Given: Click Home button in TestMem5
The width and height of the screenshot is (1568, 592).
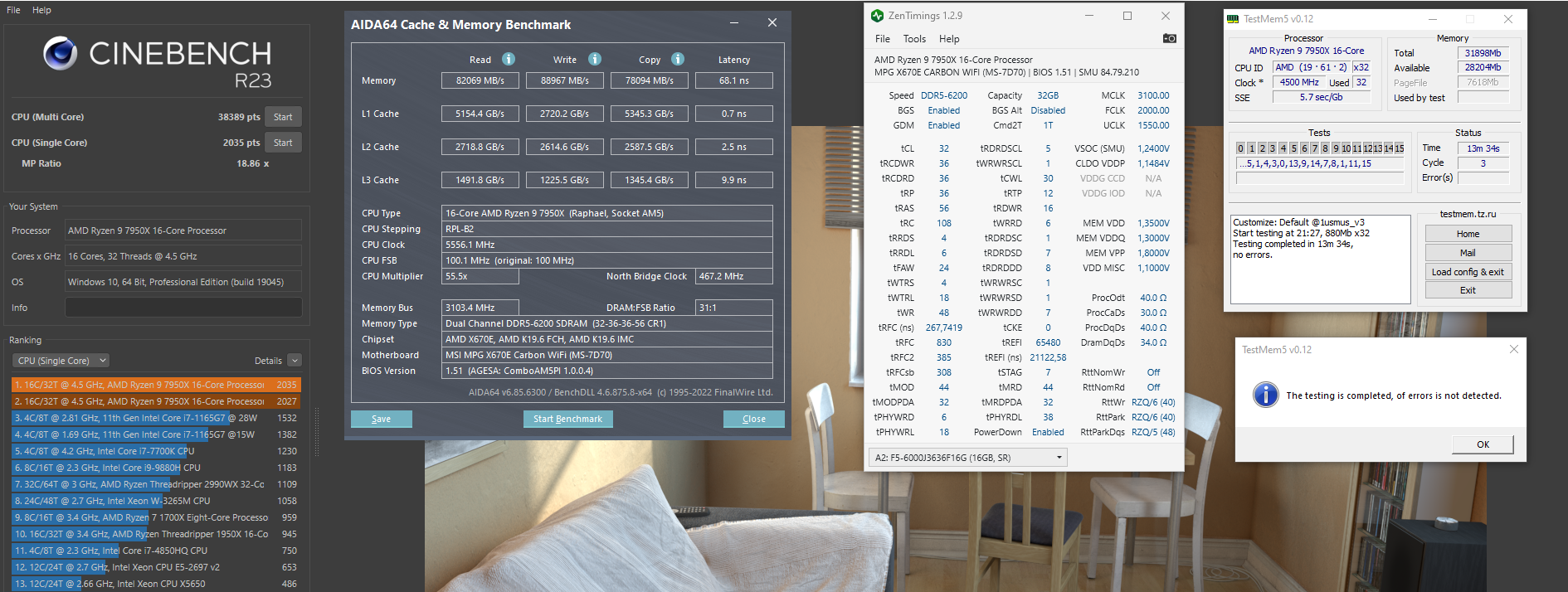Looking at the screenshot, I should [x=1468, y=234].
